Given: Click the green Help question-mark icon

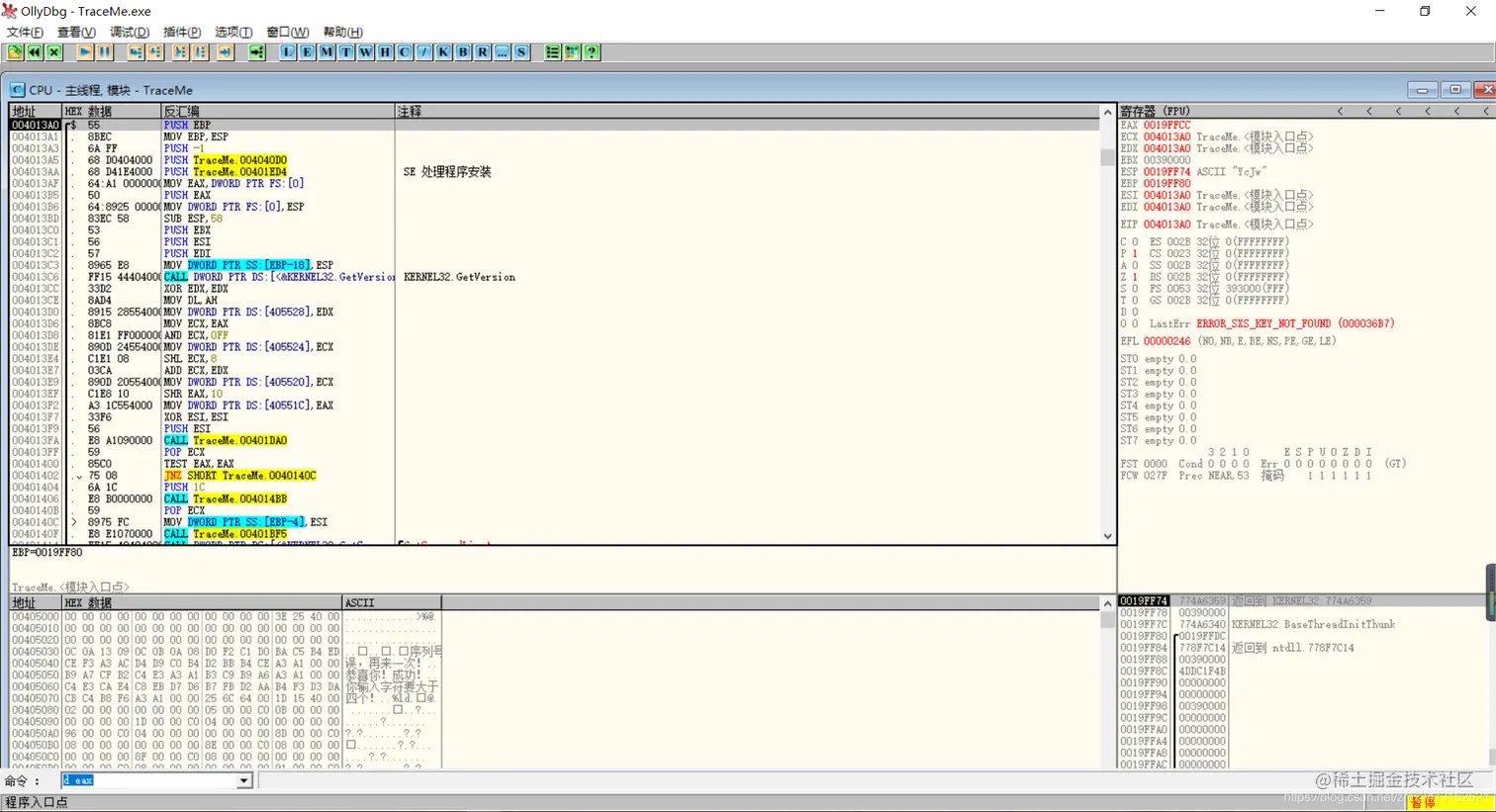Looking at the screenshot, I should coord(592,52).
